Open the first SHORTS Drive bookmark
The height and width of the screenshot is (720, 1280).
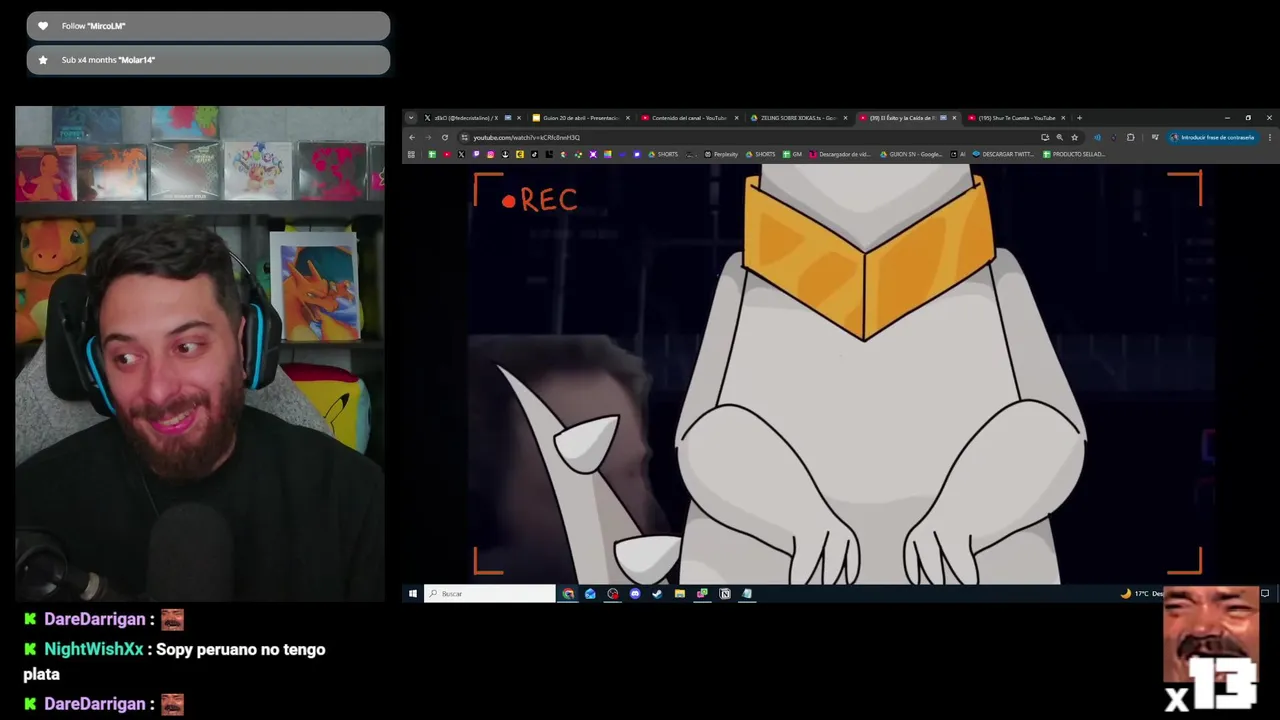click(x=664, y=154)
